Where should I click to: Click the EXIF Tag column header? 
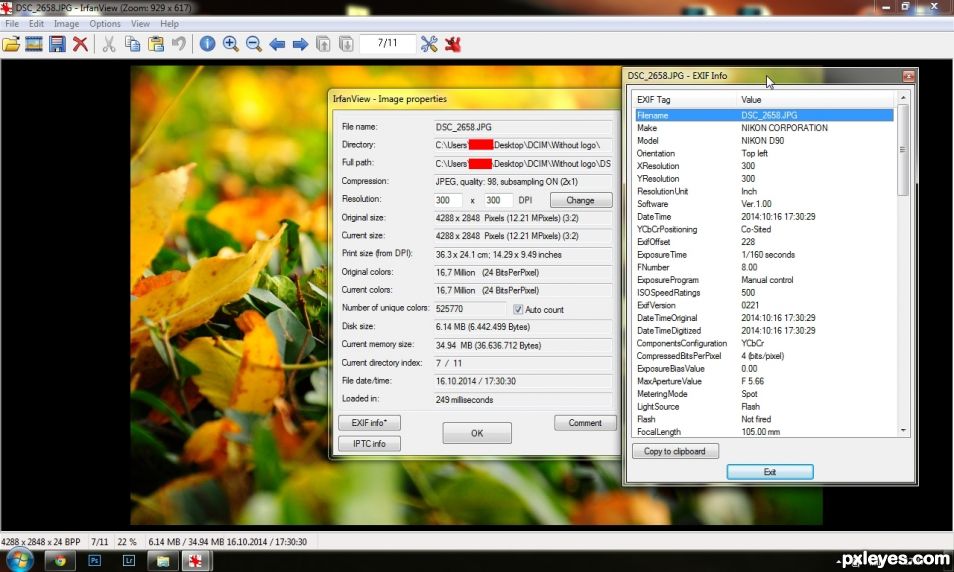684,99
